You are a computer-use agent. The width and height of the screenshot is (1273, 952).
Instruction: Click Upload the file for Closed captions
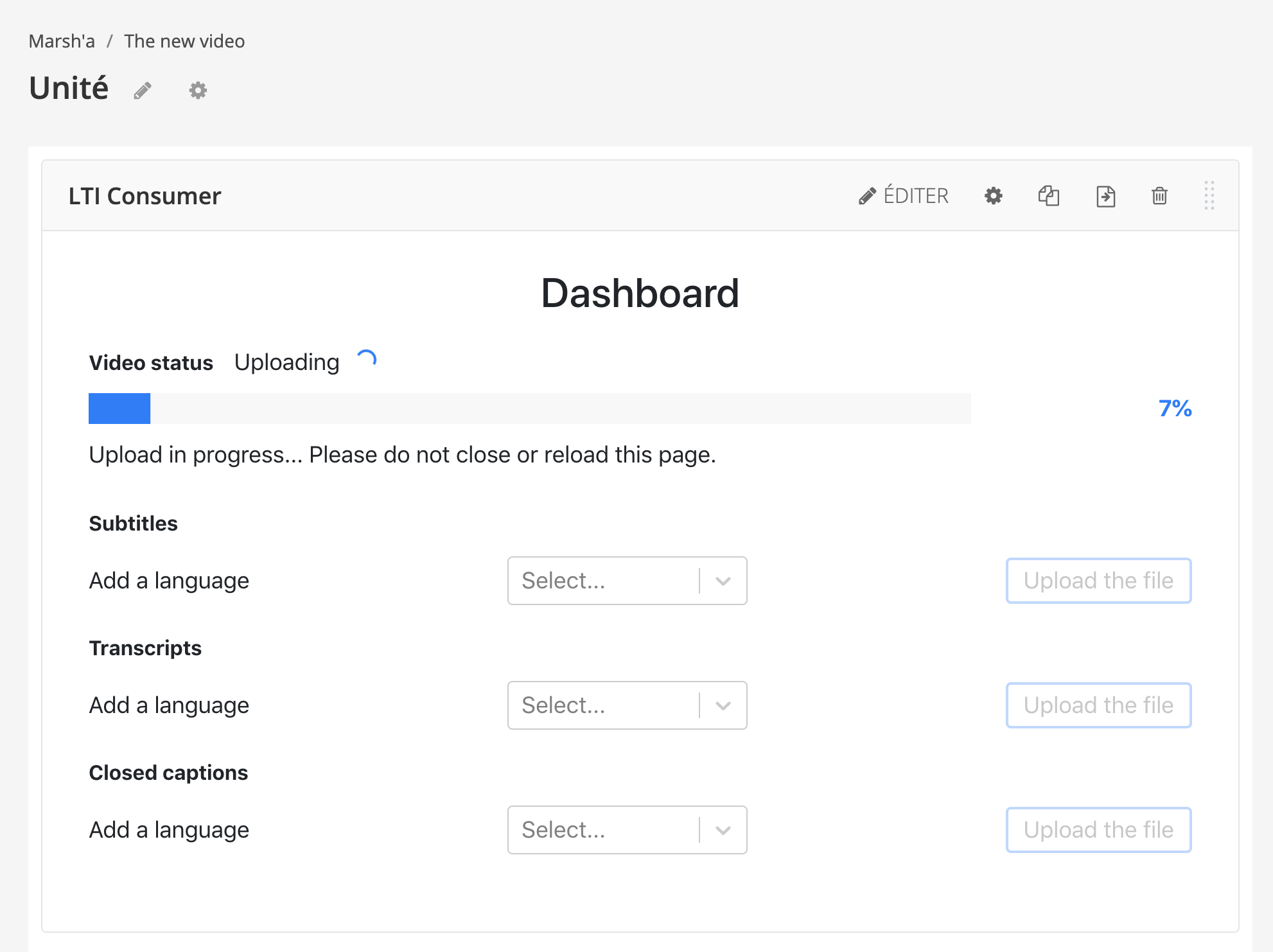point(1098,830)
